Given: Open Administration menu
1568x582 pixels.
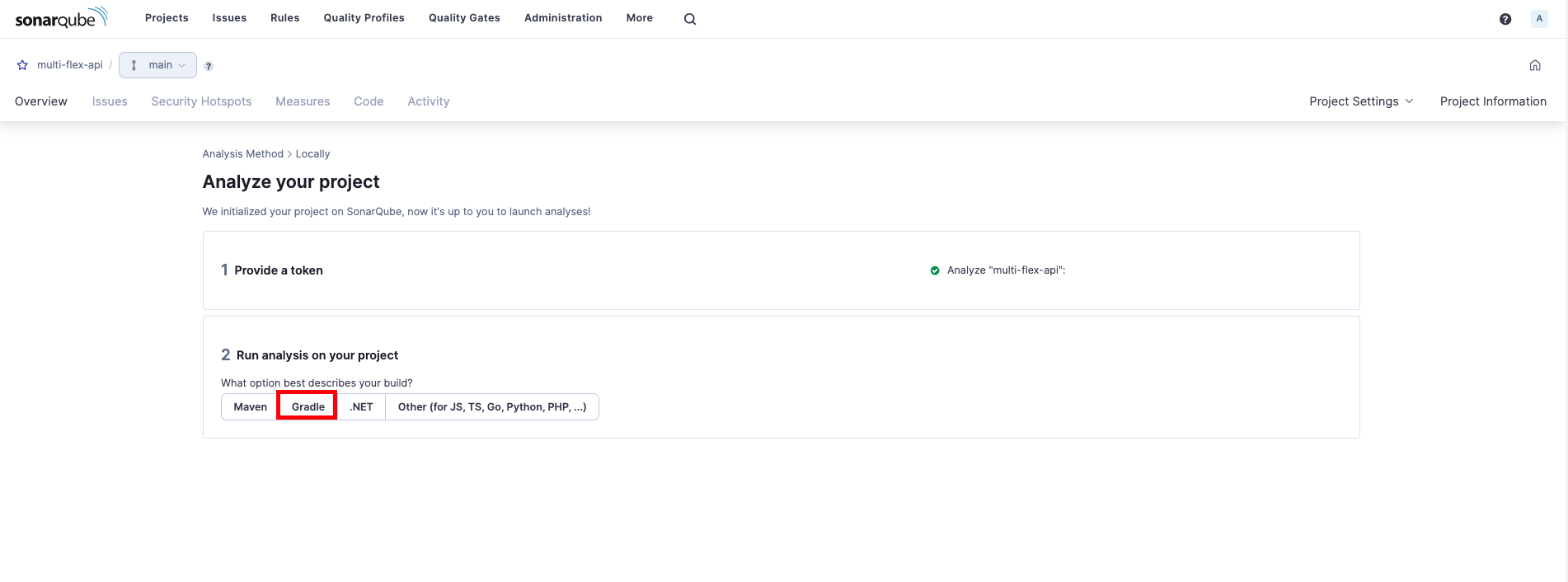Looking at the screenshot, I should click(x=563, y=18).
